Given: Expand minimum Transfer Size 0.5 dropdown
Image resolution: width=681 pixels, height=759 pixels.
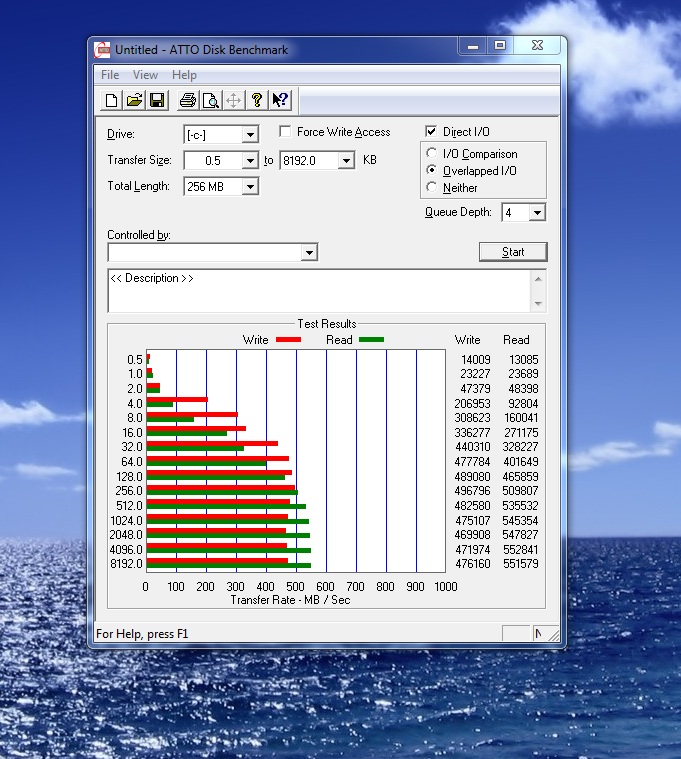Looking at the screenshot, I should [250, 160].
